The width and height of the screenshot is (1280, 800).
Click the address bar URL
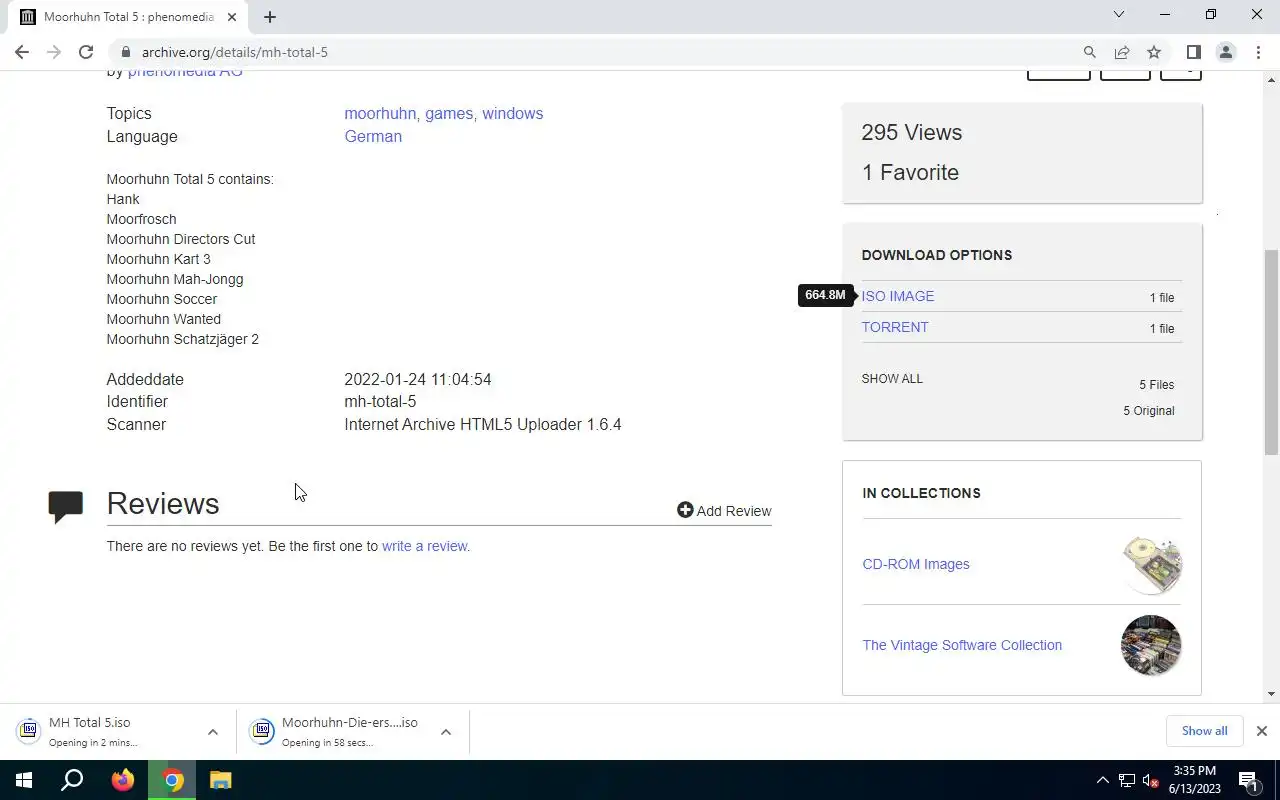tap(235, 52)
